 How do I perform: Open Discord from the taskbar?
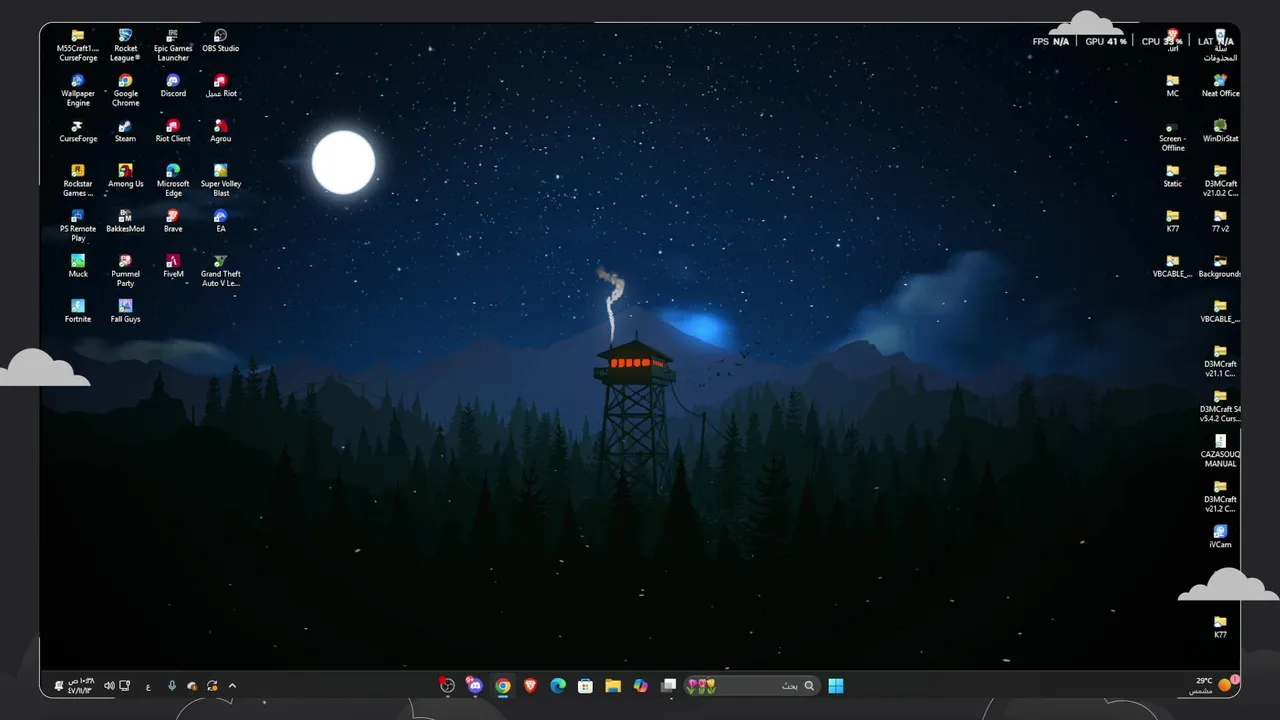click(475, 685)
